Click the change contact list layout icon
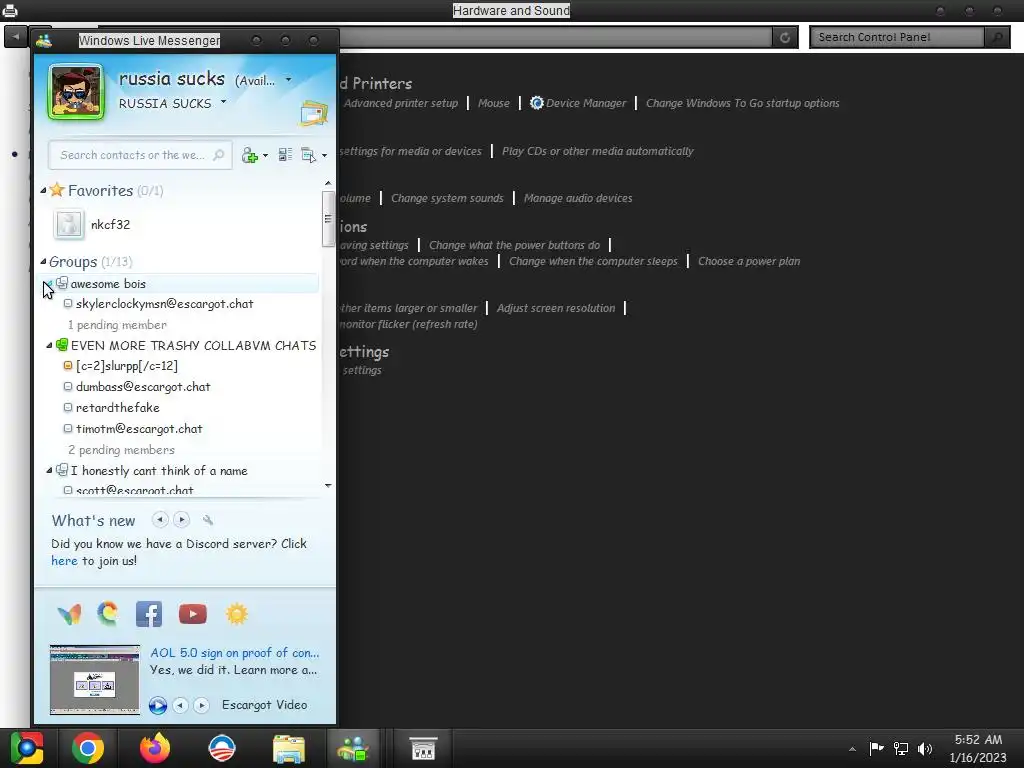Viewport: 1024px width, 768px height. point(285,155)
